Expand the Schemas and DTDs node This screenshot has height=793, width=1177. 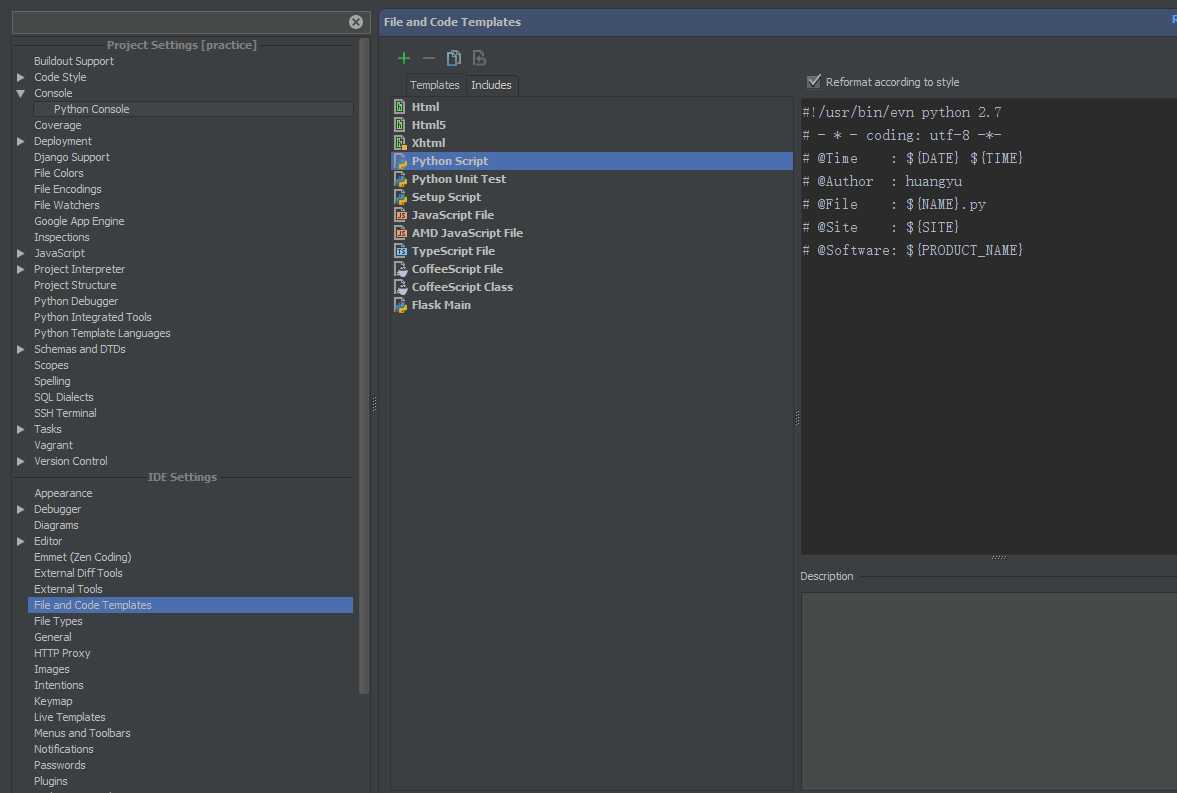point(20,349)
